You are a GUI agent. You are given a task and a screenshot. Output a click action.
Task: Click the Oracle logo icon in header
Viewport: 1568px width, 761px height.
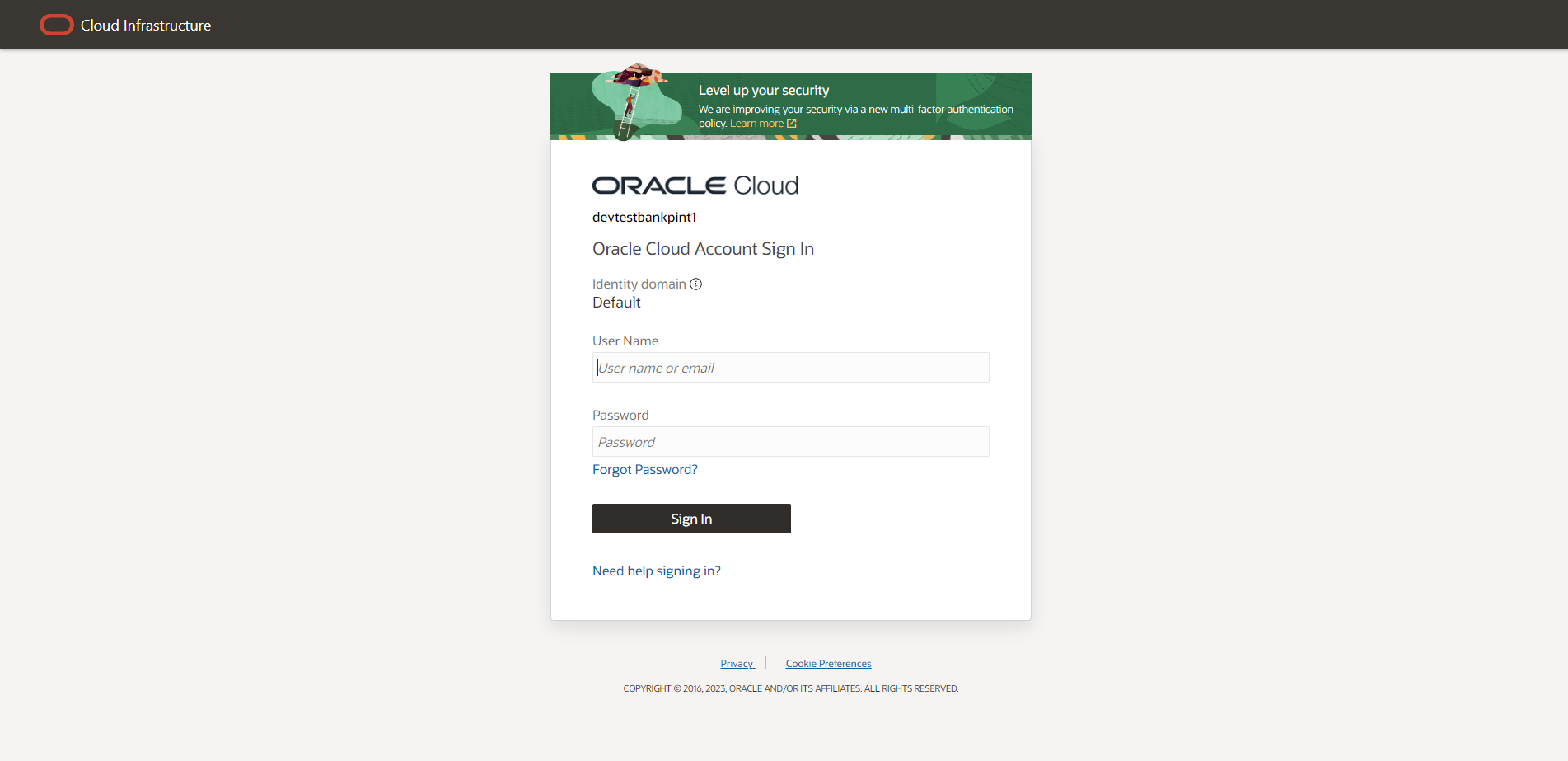tap(56, 26)
